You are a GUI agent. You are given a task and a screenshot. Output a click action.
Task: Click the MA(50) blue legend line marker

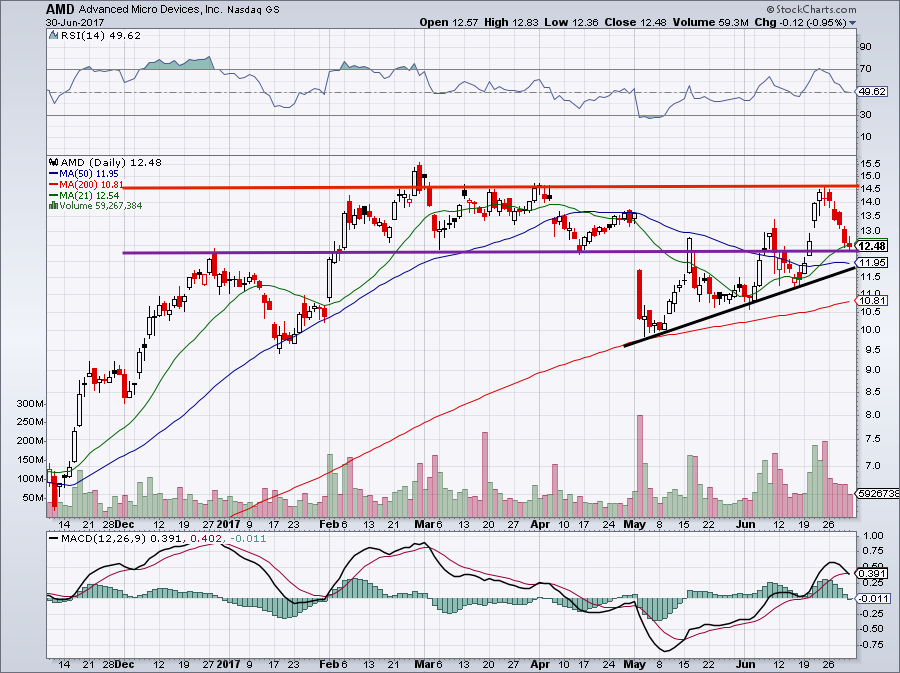coord(53,173)
